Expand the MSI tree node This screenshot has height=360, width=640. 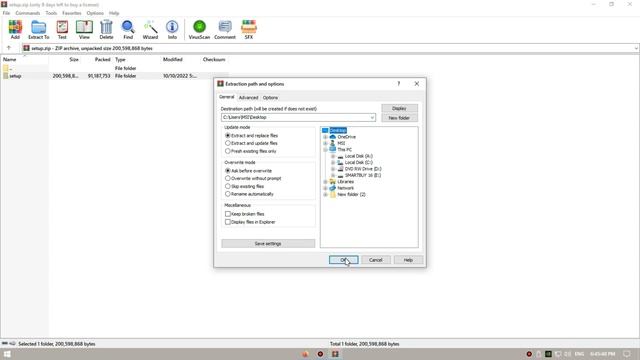325,143
